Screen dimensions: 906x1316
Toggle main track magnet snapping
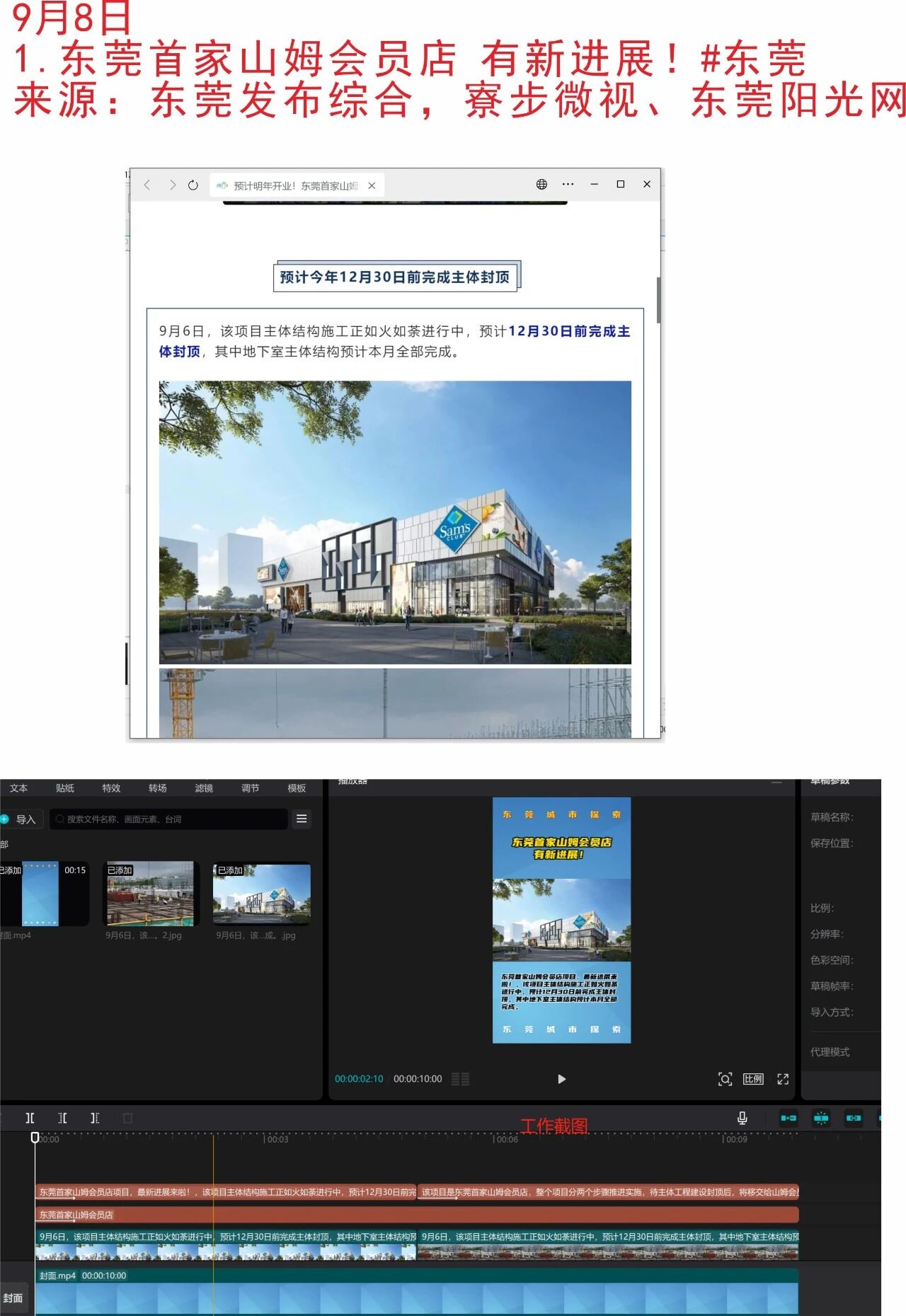click(789, 1118)
